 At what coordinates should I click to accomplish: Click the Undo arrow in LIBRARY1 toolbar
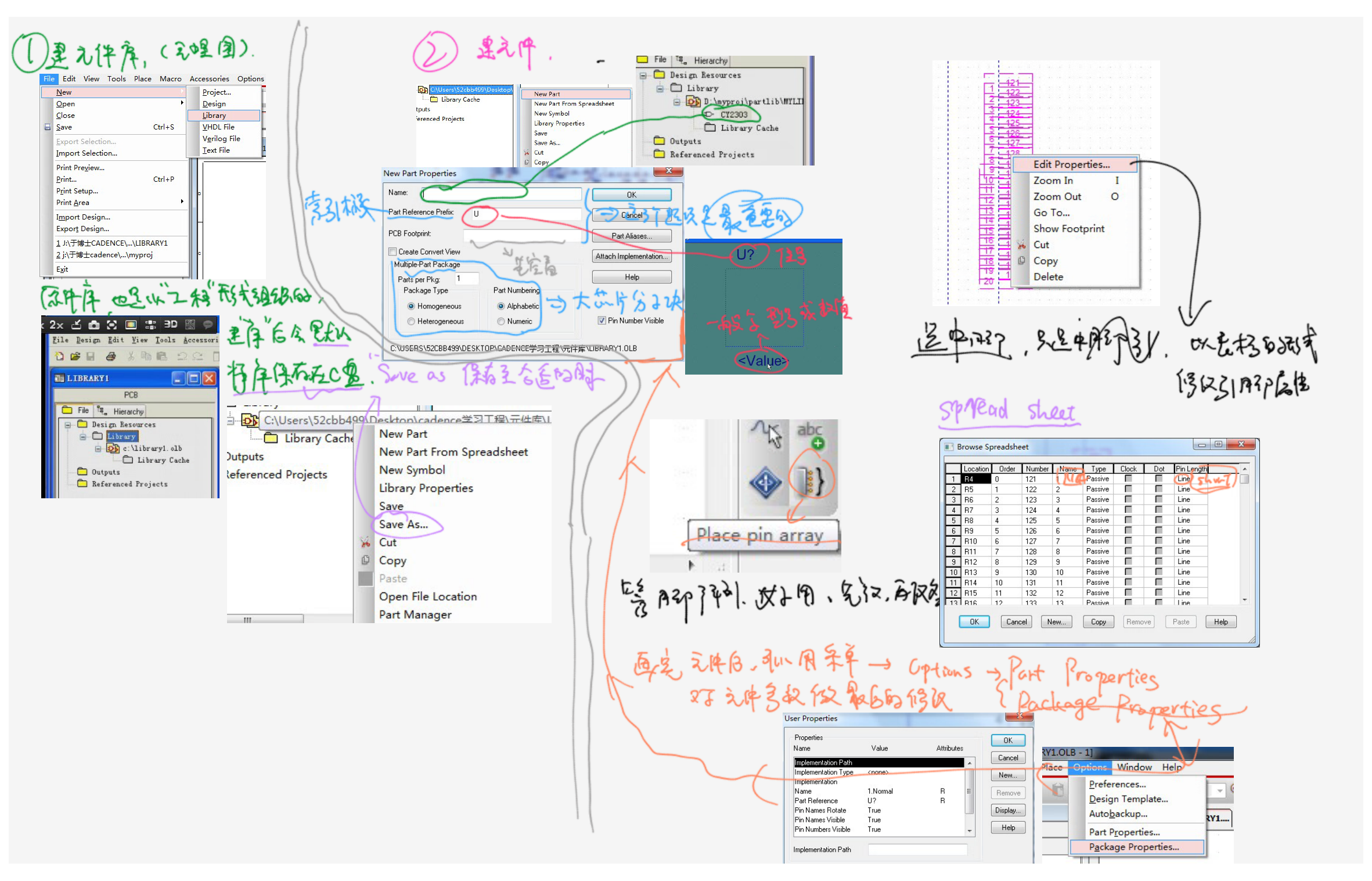tap(182, 356)
